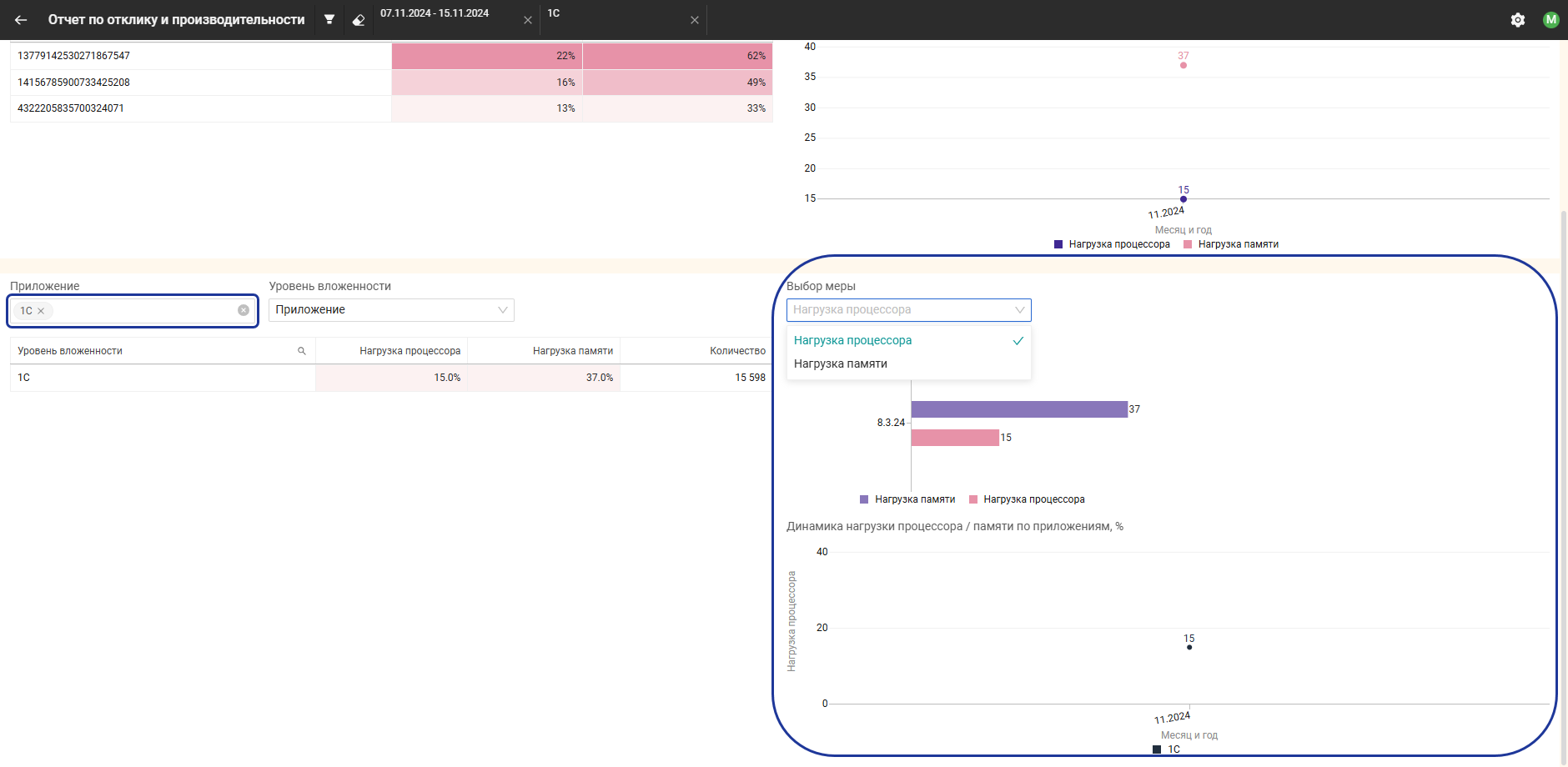The width and height of the screenshot is (1568, 767).
Task: Toggle Нагрузка процессора legend in the bar chart
Action: click(1027, 499)
